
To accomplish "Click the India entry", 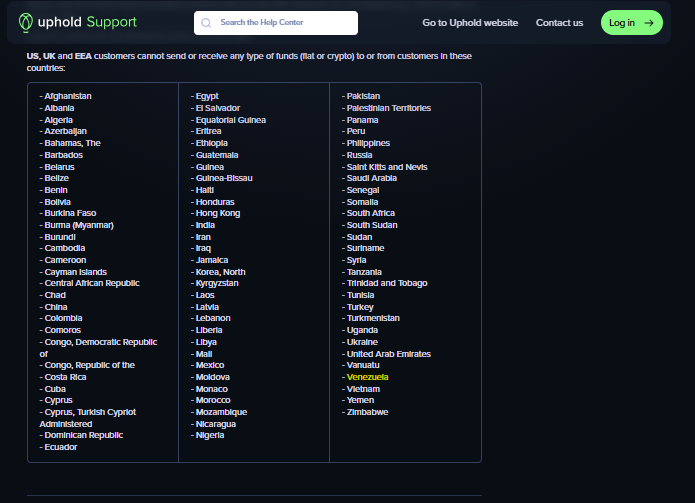I will [205, 225].
